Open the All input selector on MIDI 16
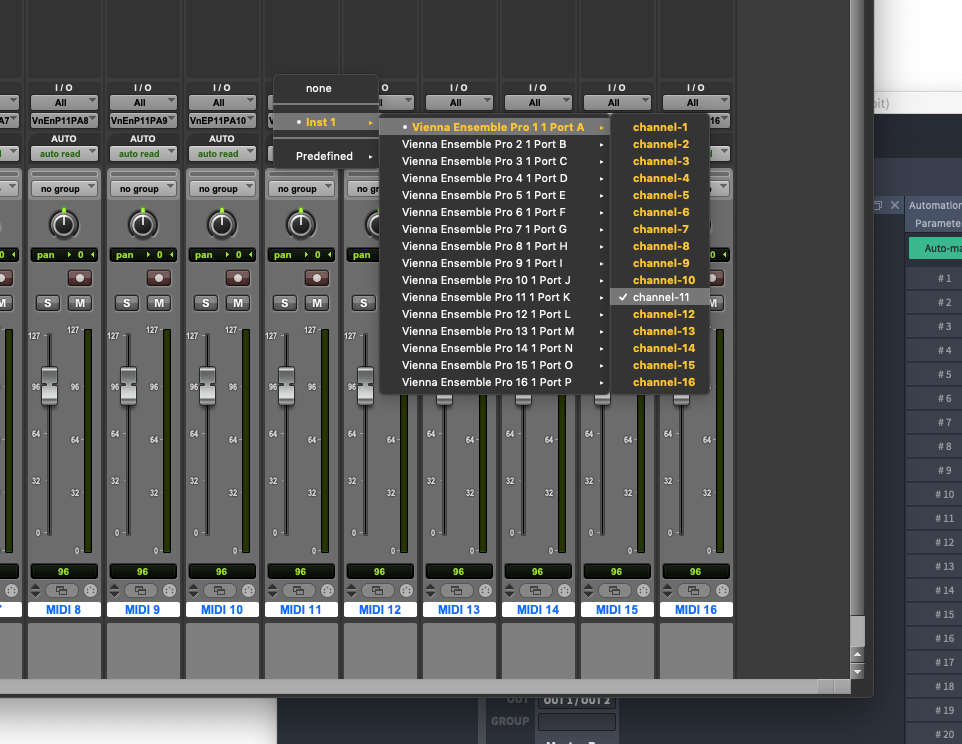The height and width of the screenshot is (744, 962). point(696,102)
